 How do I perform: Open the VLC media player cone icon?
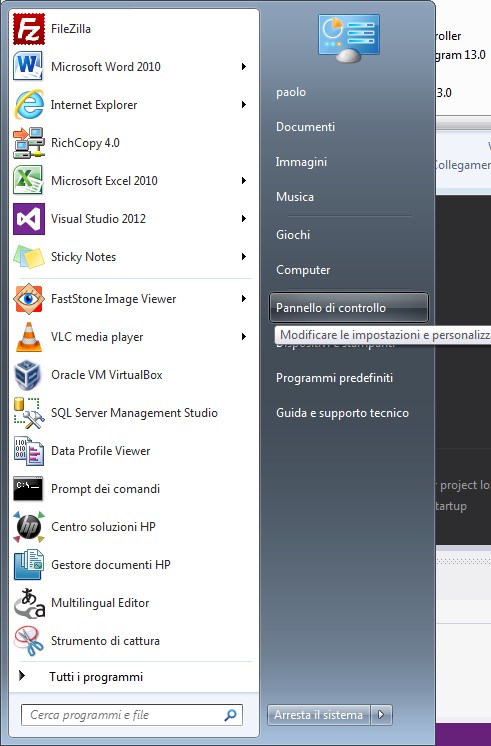coord(29,337)
